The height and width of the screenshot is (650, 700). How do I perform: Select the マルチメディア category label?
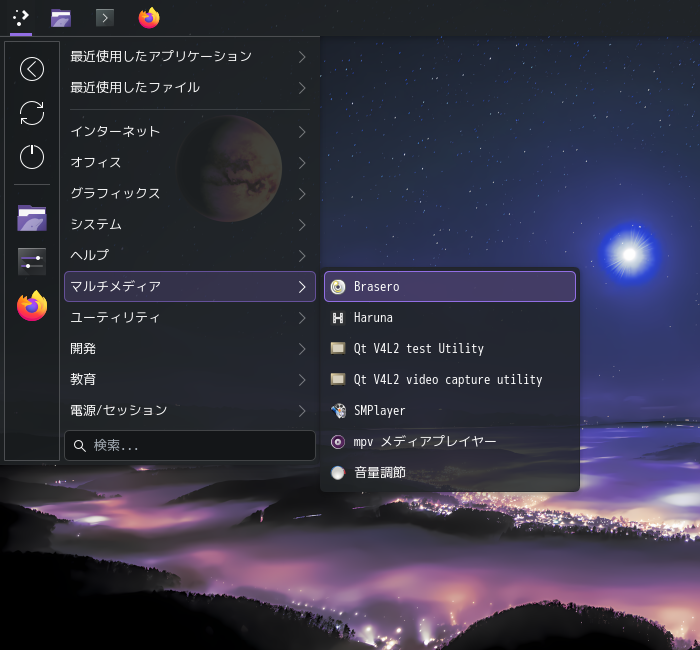[116, 287]
